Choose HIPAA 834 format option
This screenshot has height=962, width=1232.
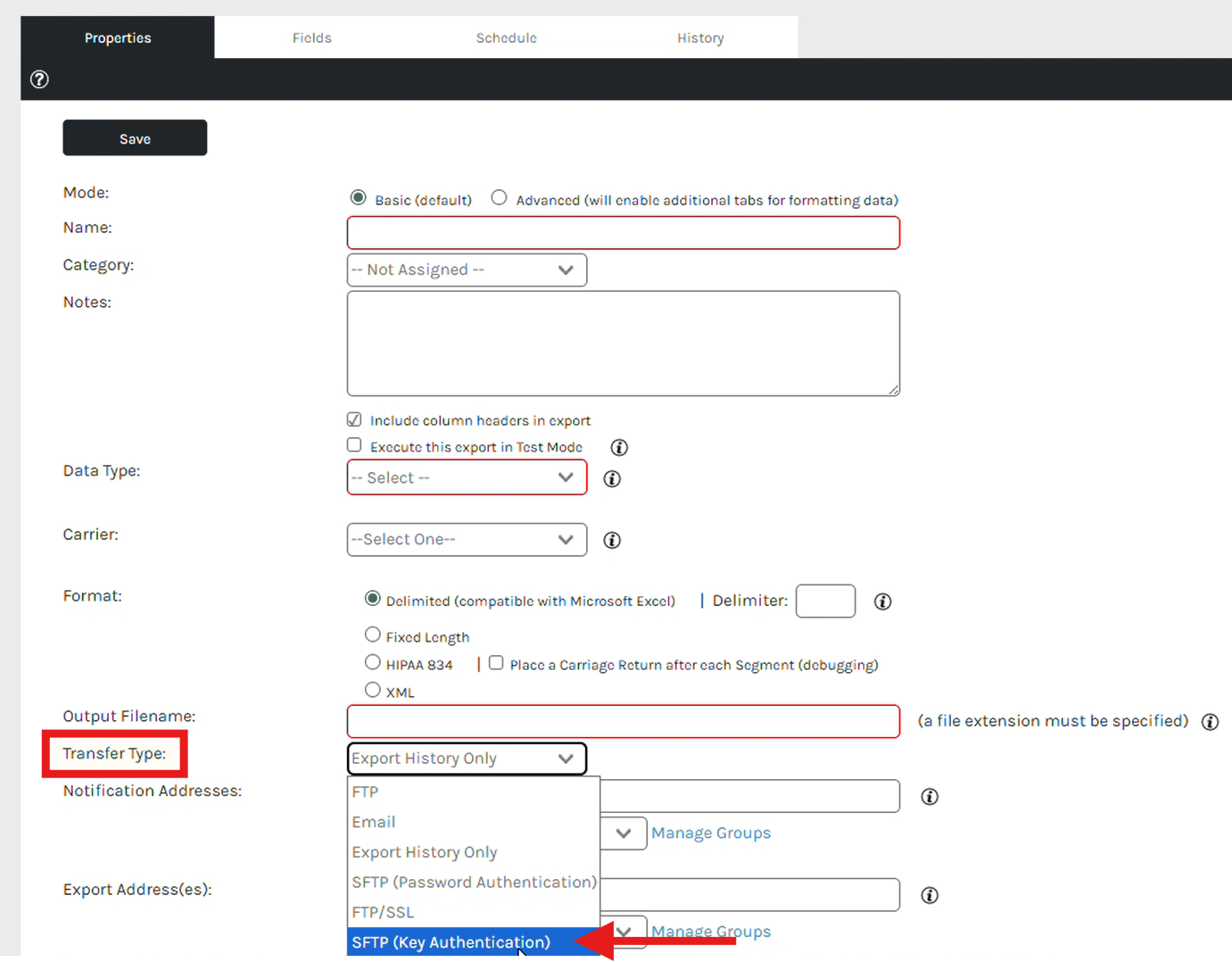(x=373, y=662)
